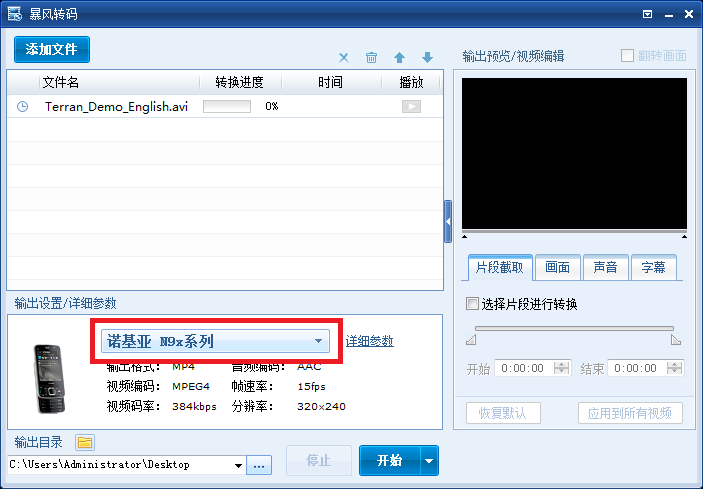The image size is (703, 489).
Task: Select the Terran_Demo_English.avi file row
Action: point(225,106)
